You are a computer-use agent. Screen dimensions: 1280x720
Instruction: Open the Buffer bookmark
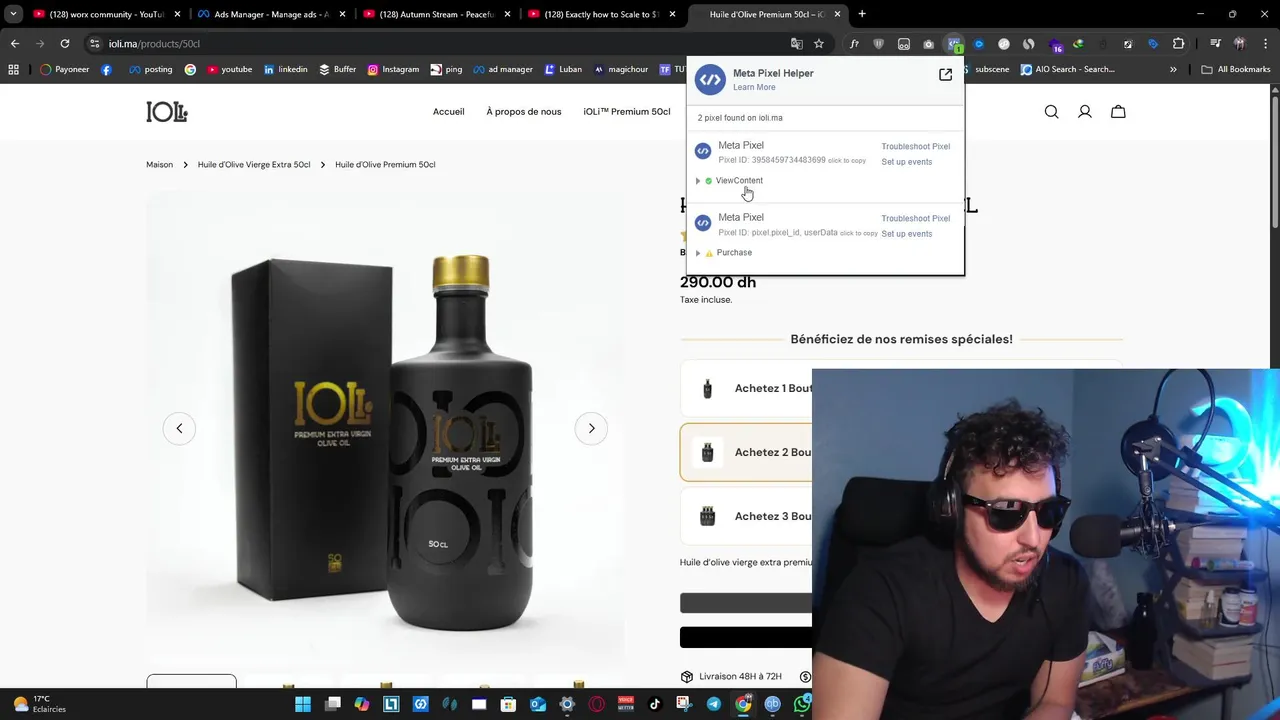point(338,69)
